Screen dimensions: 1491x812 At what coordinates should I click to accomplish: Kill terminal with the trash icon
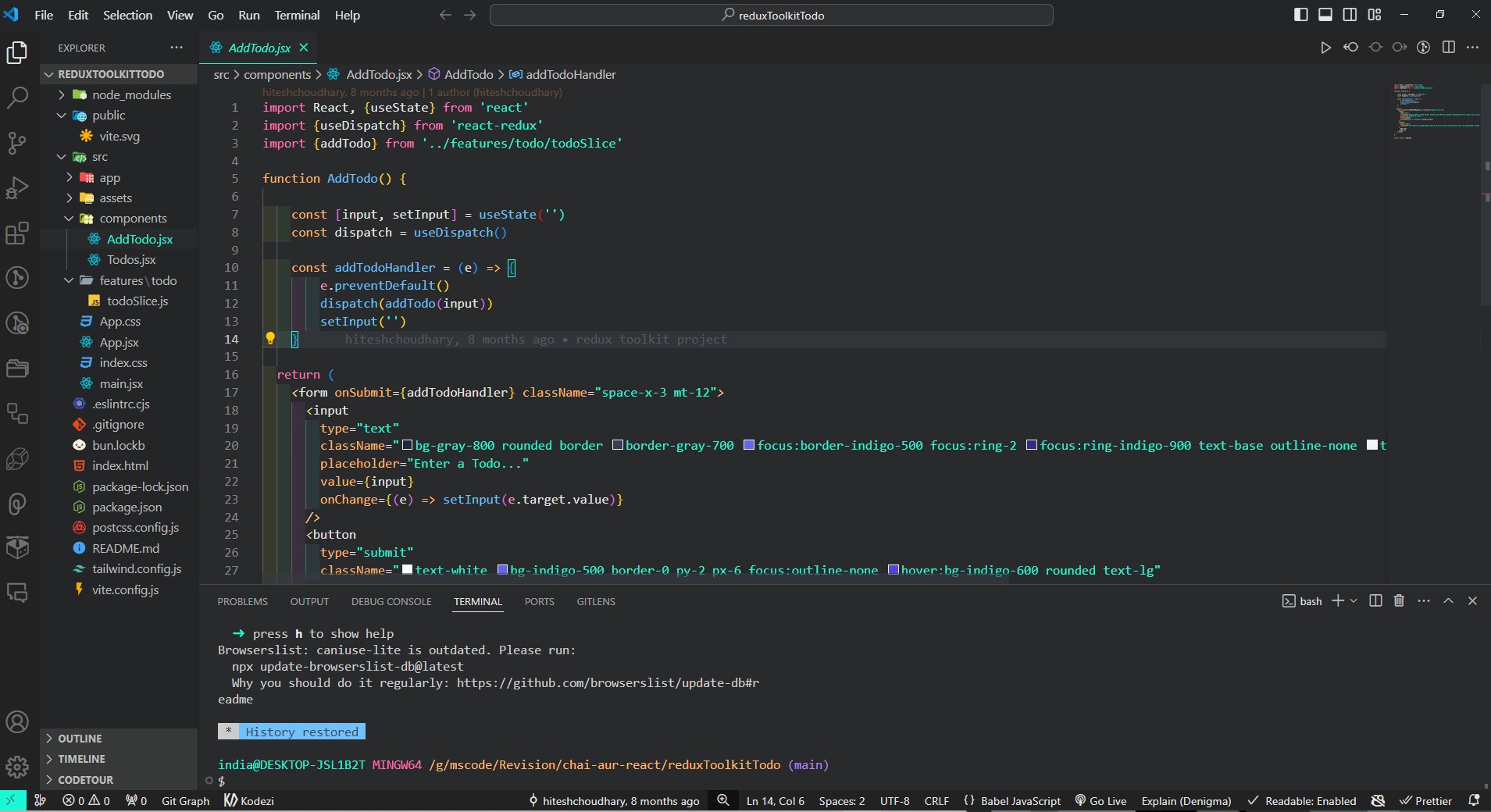coord(1399,600)
